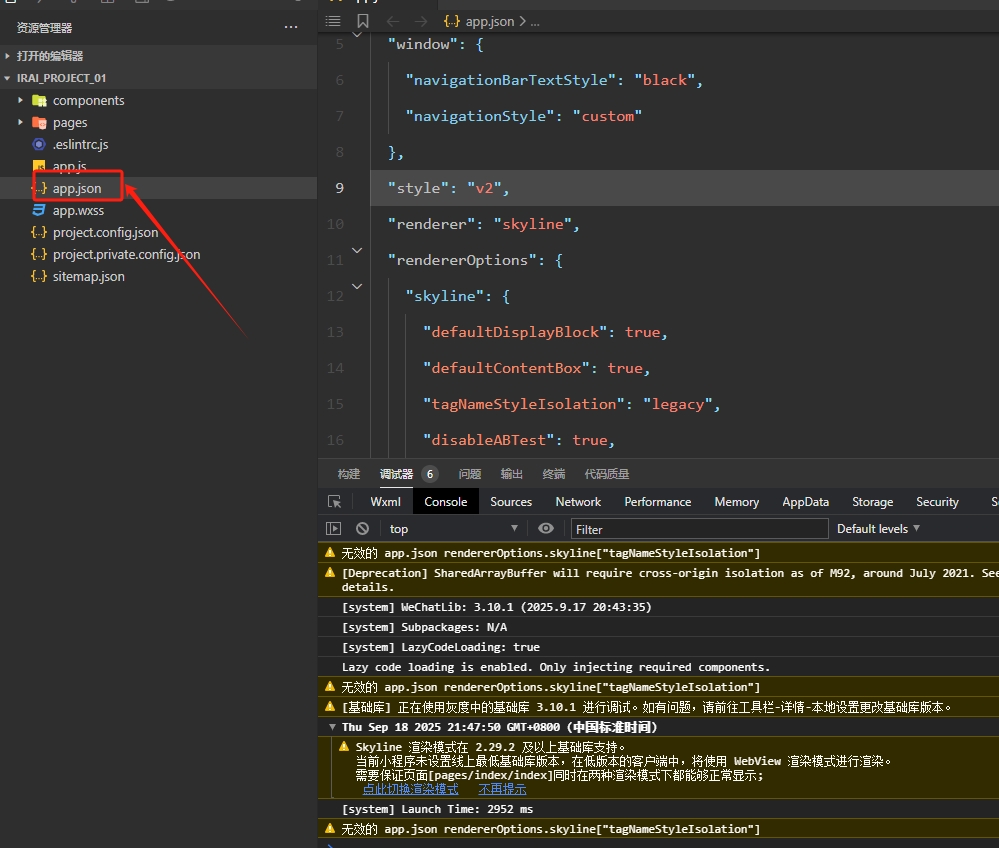Click the bookmark icon in editor toolbar

363,21
